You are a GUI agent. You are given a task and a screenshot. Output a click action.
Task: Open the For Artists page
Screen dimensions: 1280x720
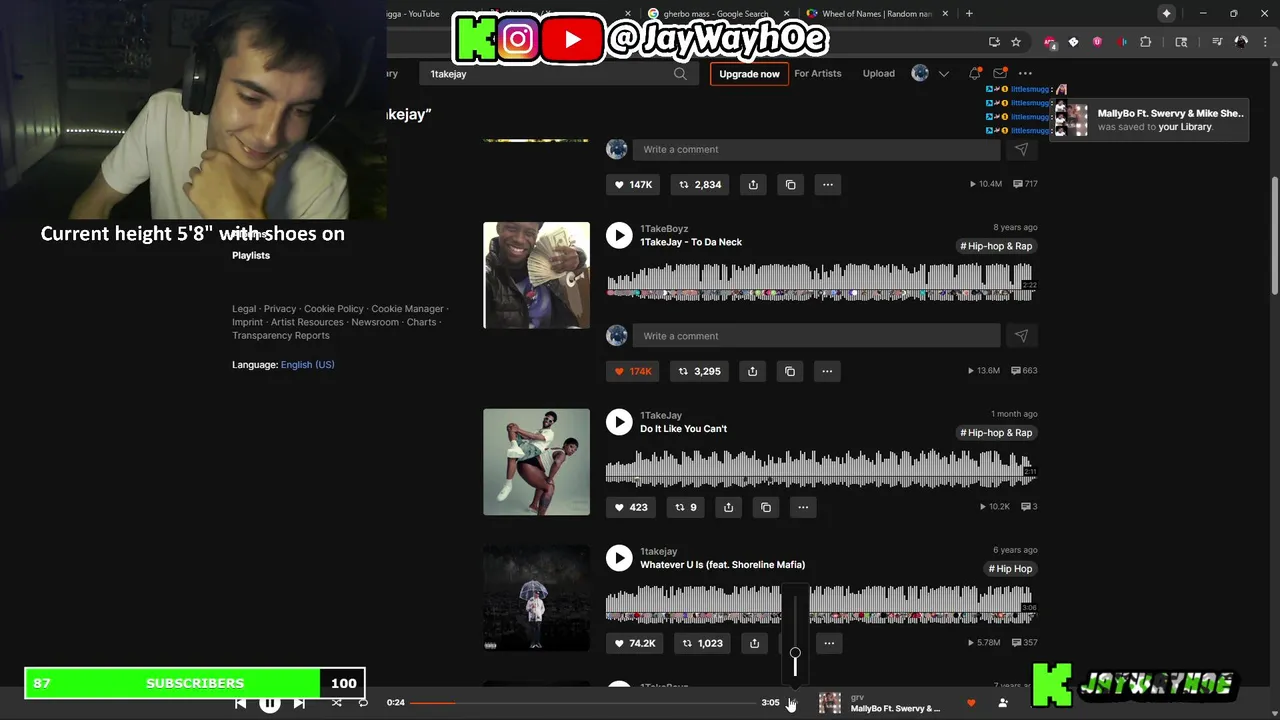click(818, 73)
